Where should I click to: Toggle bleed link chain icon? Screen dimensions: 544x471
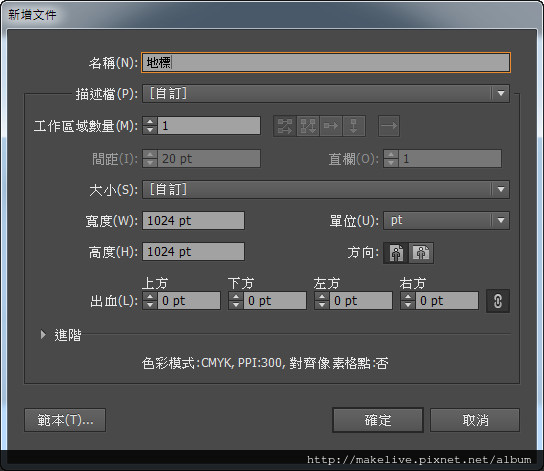tap(498, 301)
